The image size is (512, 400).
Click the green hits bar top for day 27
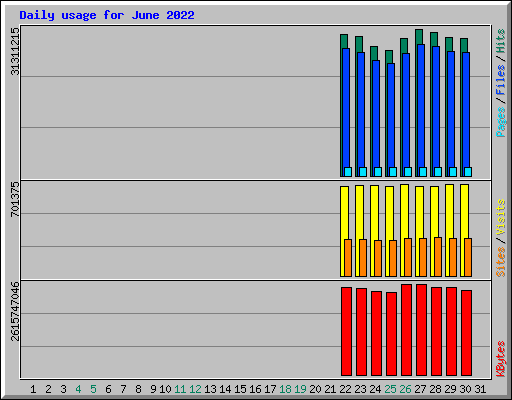(419, 37)
